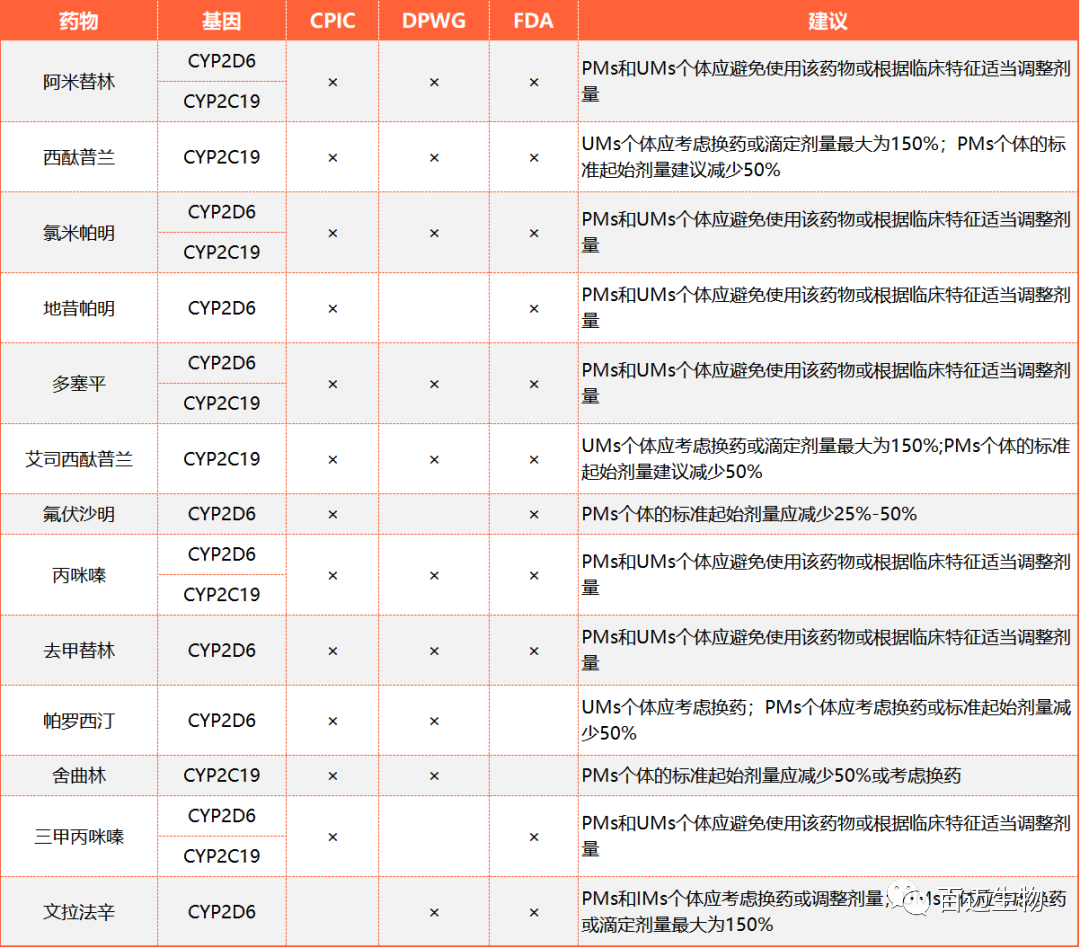Click CYP2D6 in the 多塞平 row
This screenshot has height=948, width=1080.
pos(222,363)
